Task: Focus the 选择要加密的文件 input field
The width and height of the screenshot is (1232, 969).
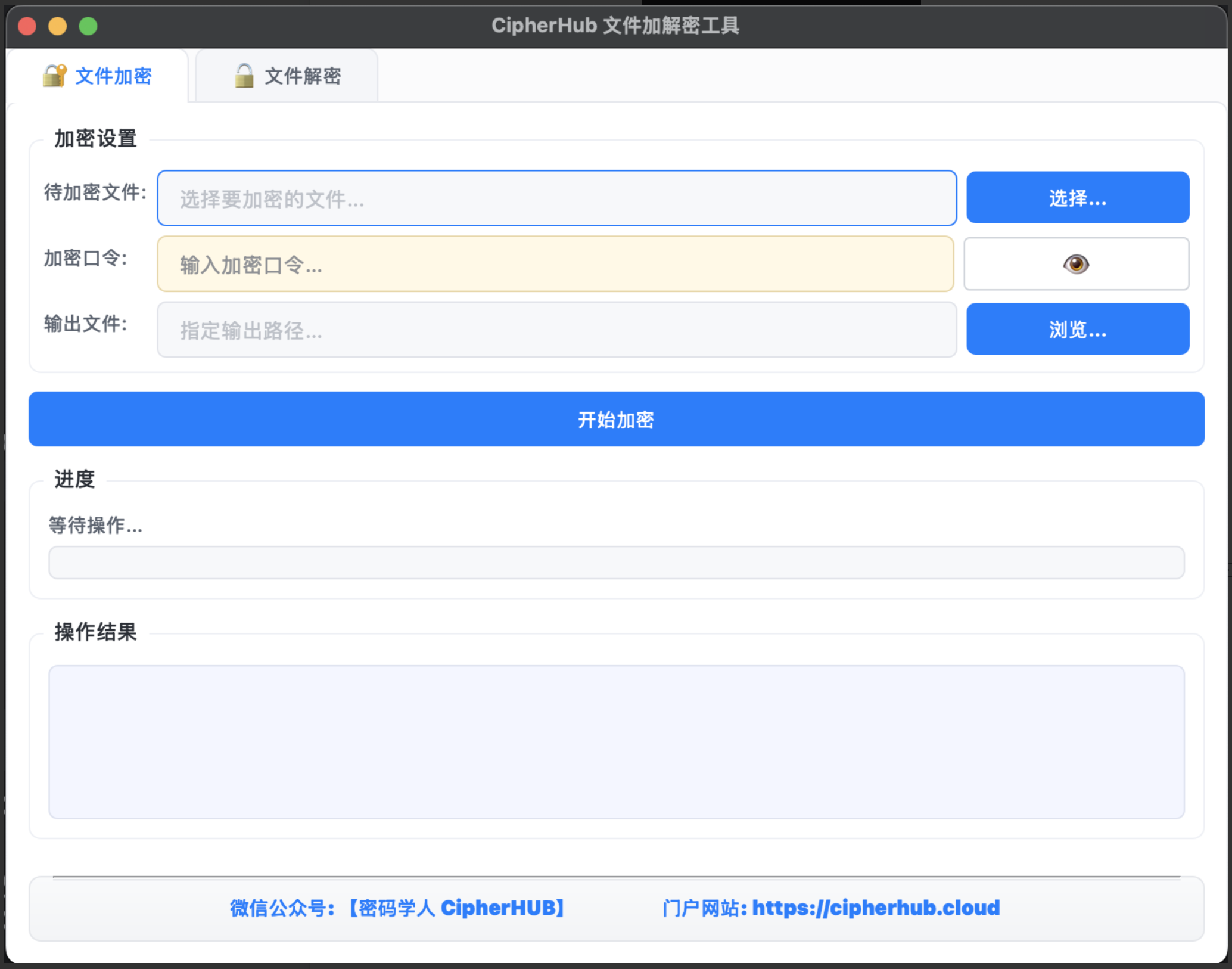Action: click(556, 198)
